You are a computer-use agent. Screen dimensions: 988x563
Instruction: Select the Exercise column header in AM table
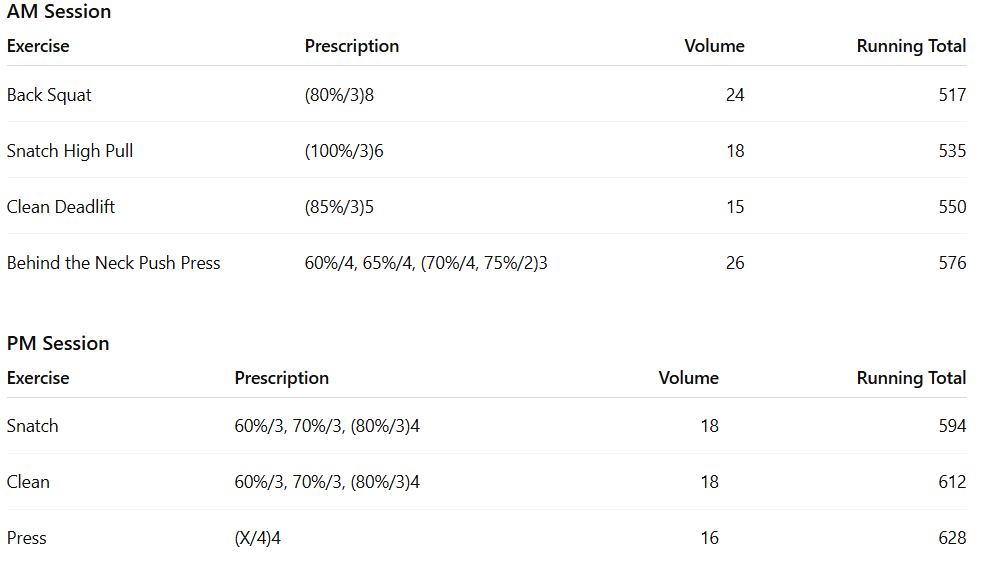coord(38,46)
